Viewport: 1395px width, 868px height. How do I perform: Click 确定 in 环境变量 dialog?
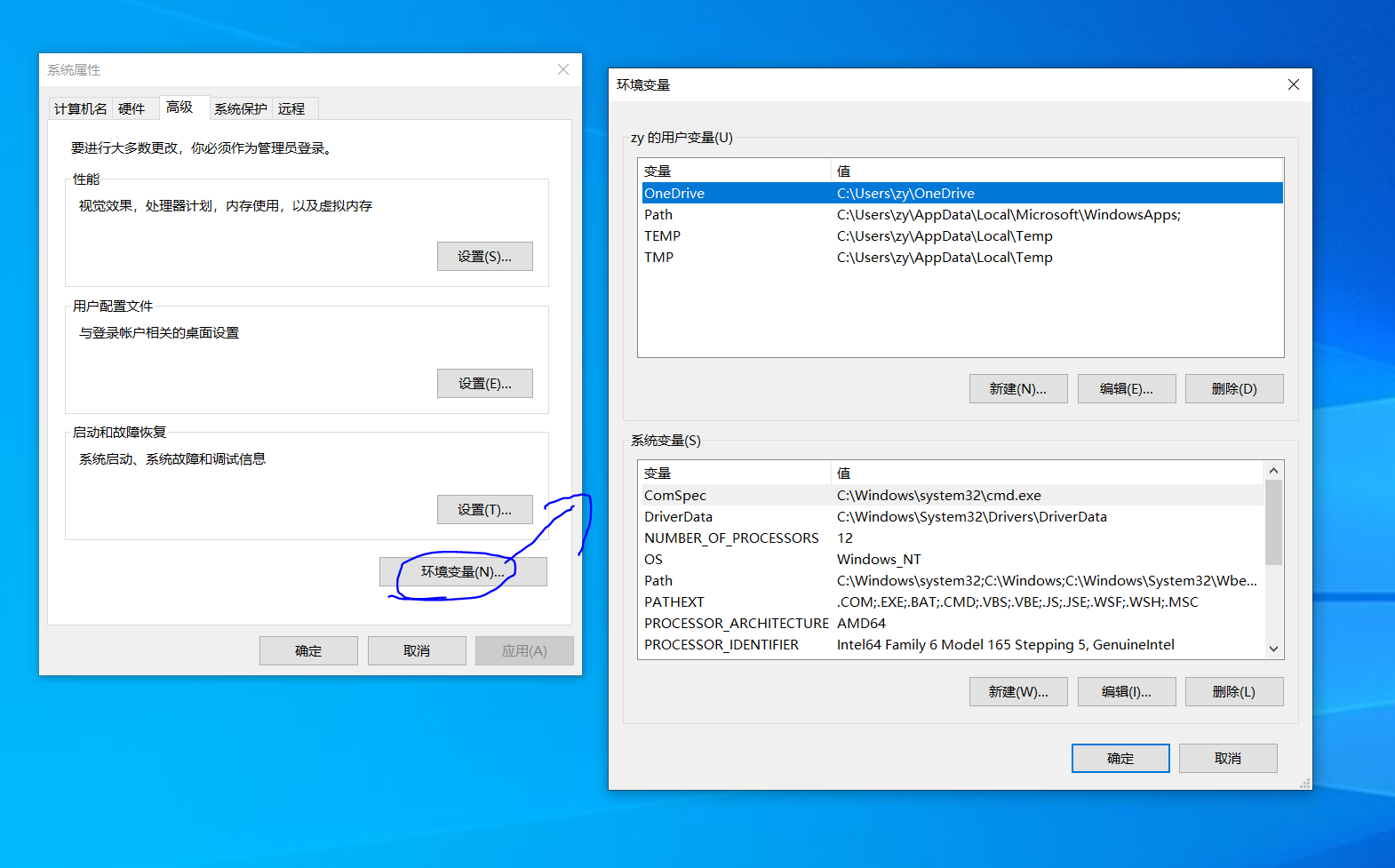[1120, 758]
